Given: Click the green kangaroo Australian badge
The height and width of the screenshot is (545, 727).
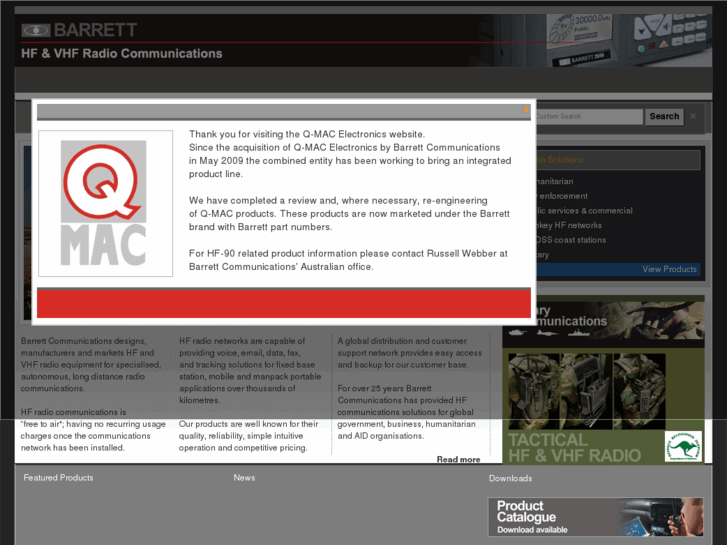Looking at the screenshot, I should (x=683, y=446).
